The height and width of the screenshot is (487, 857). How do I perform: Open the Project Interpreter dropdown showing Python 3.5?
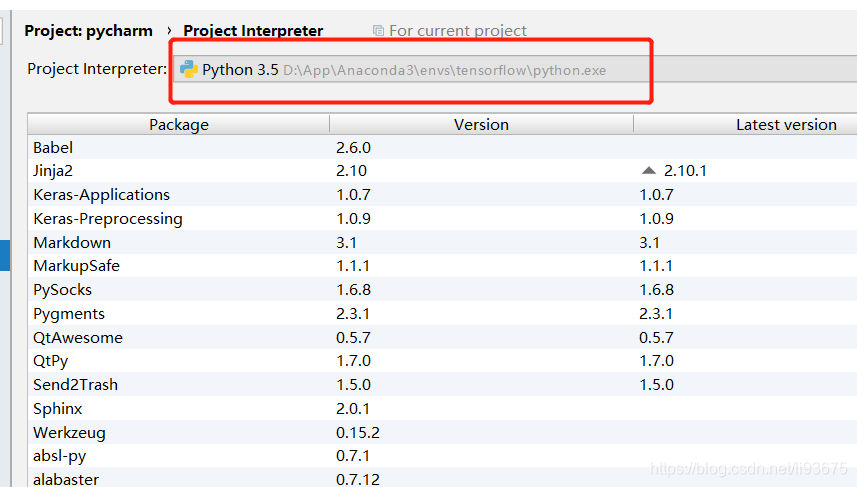coord(515,69)
